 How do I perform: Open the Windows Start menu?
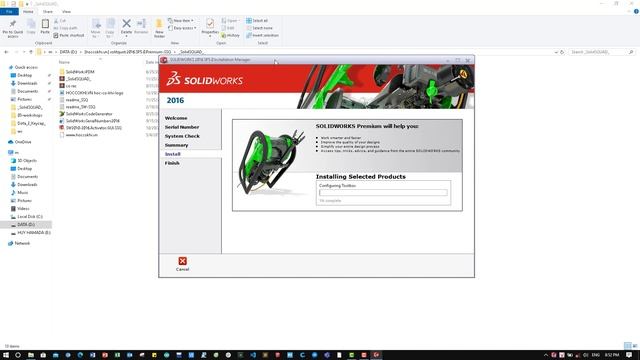click(x=6, y=355)
